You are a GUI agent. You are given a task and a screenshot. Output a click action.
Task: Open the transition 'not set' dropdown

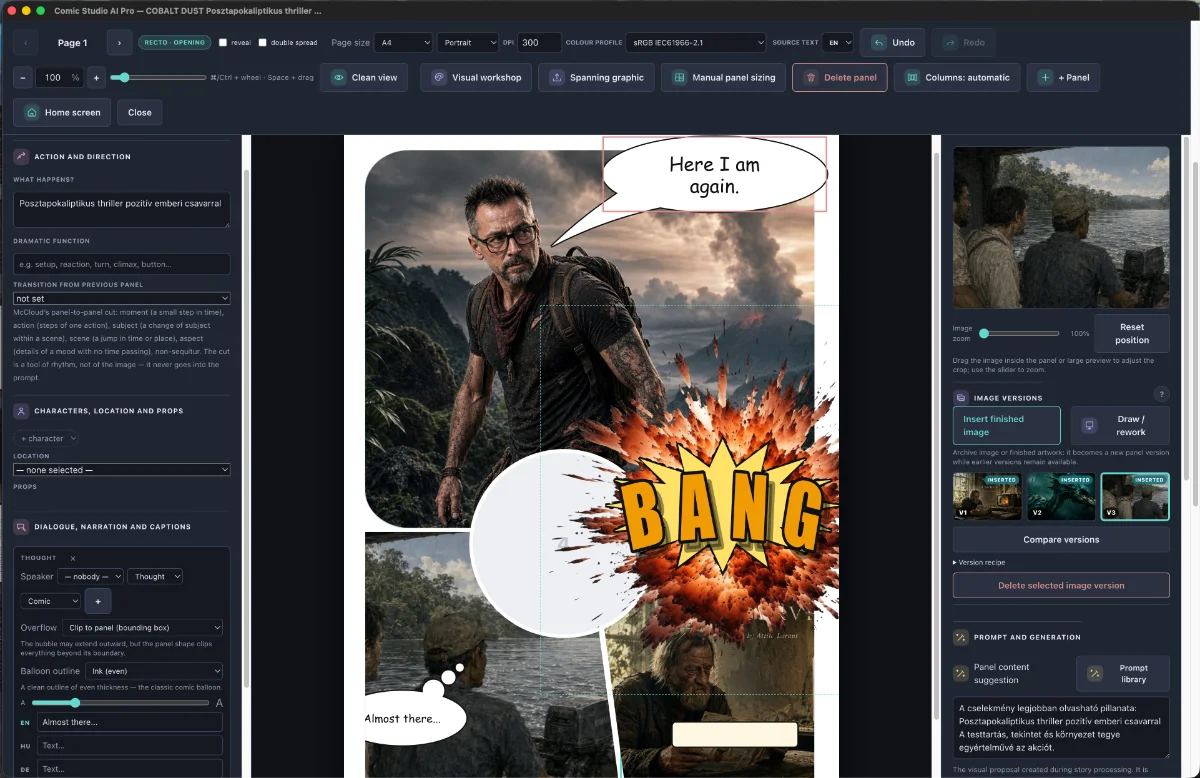point(122,298)
